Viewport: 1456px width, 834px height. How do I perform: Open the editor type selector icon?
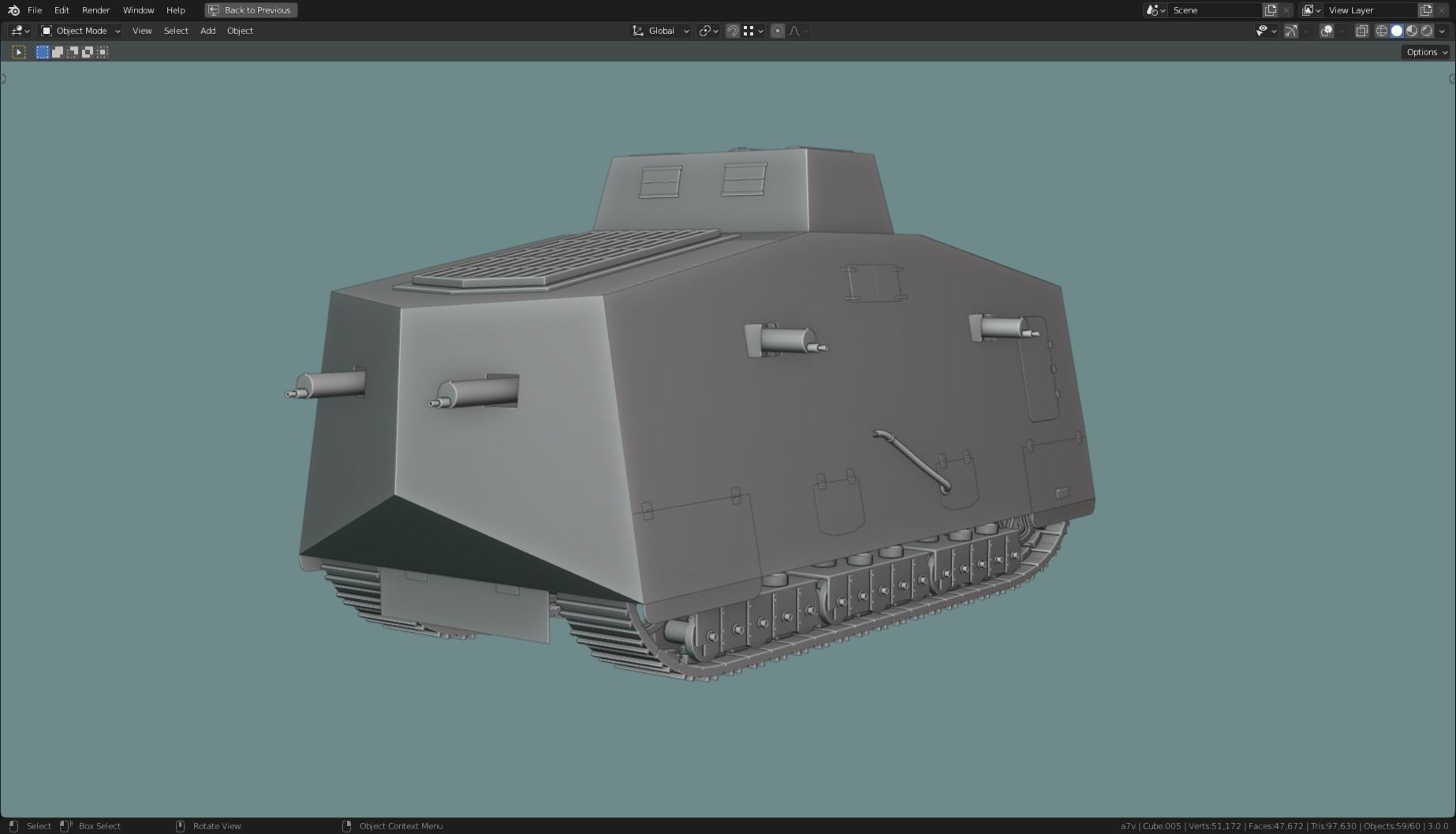click(x=17, y=31)
